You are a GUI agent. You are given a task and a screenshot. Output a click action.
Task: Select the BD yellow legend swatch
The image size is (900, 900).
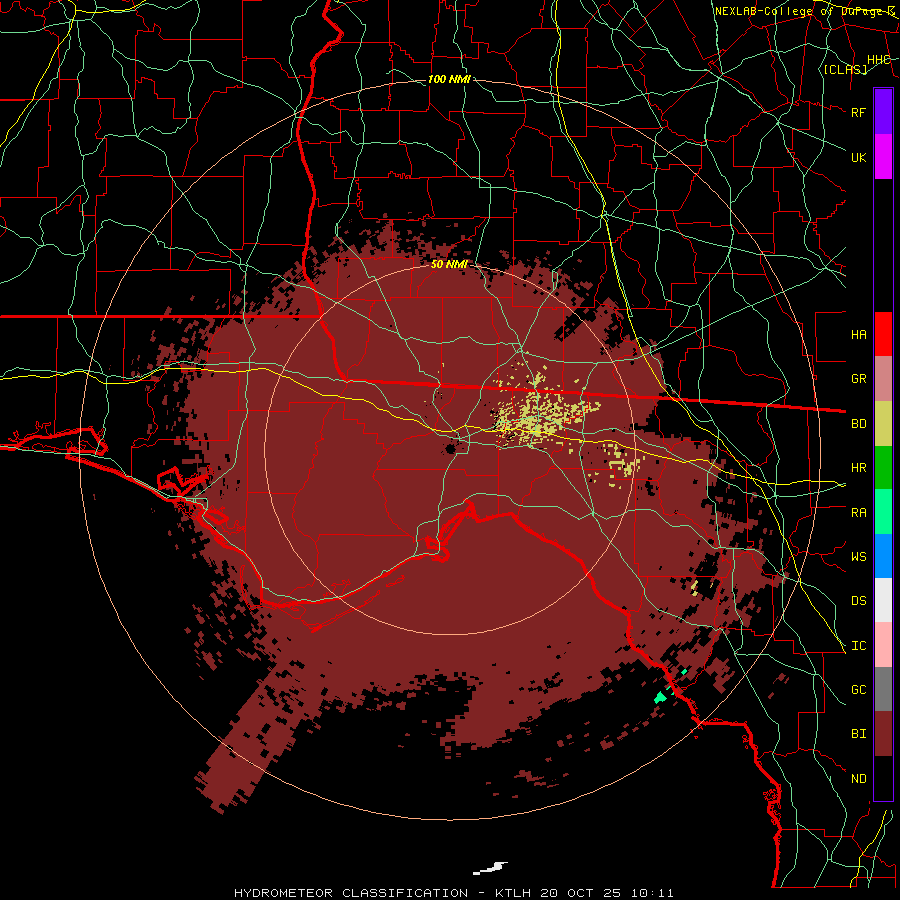coord(883,424)
